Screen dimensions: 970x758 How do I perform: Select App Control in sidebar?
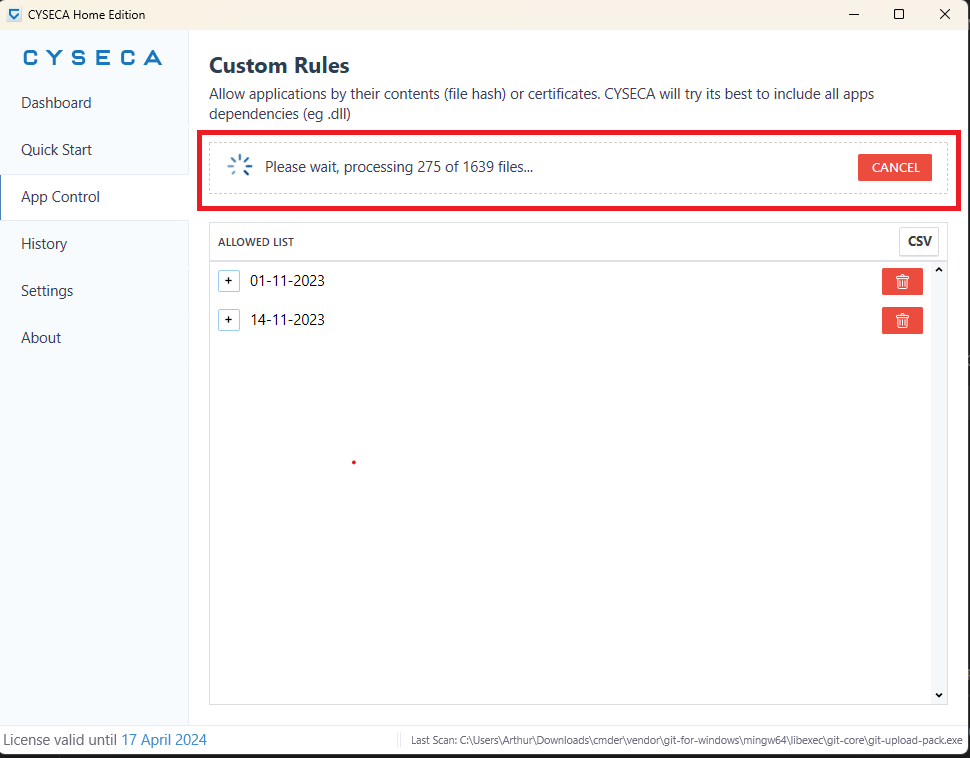pyautogui.click(x=61, y=197)
